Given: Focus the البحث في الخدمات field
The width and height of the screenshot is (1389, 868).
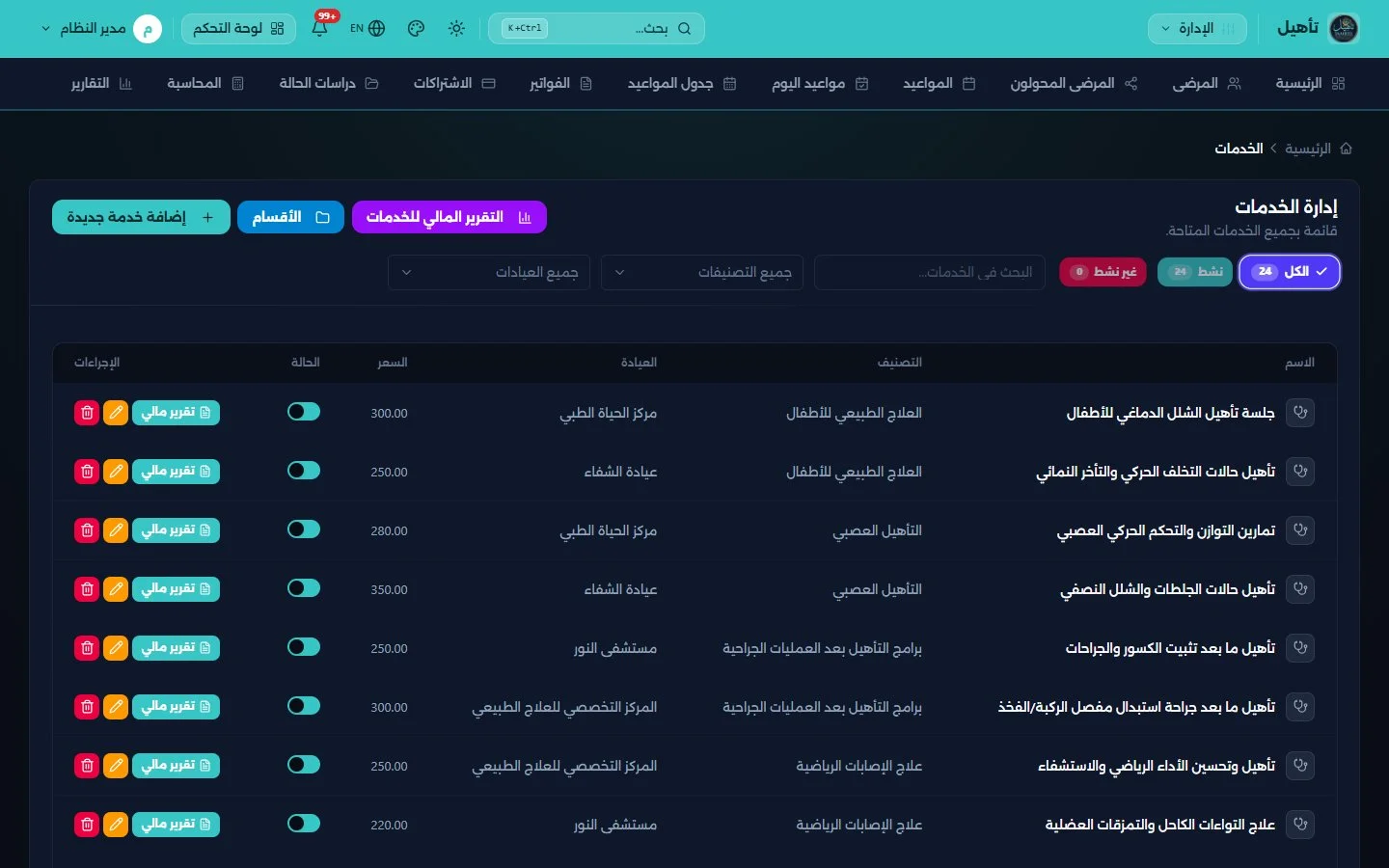Looking at the screenshot, I should click(930, 273).
